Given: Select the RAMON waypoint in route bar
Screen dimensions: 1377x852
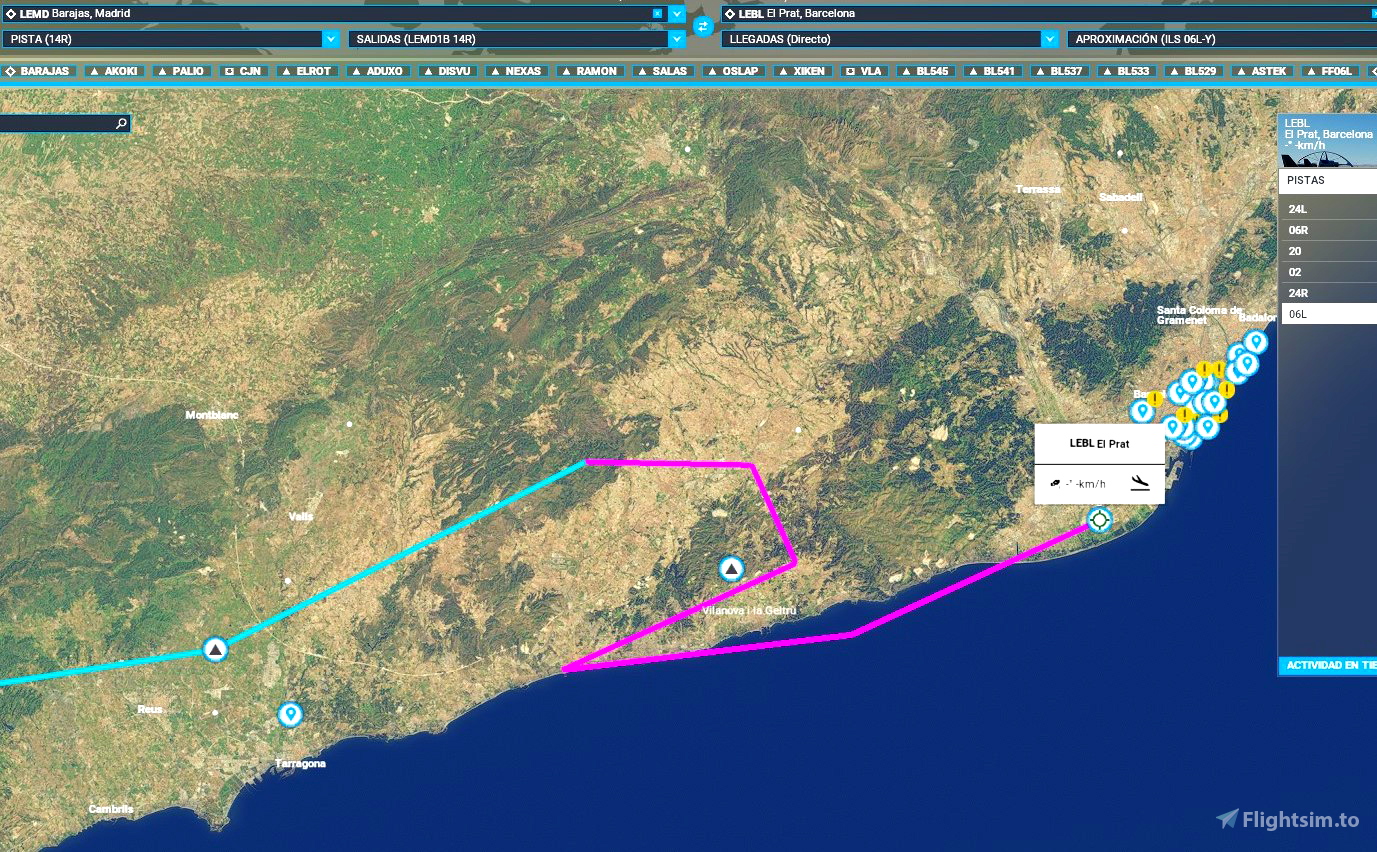Looking at the screenshot, I should click(588, 71).
